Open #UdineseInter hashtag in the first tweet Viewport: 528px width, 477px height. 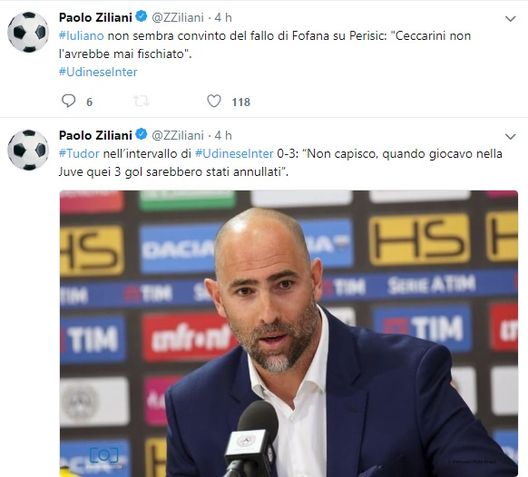98,72
